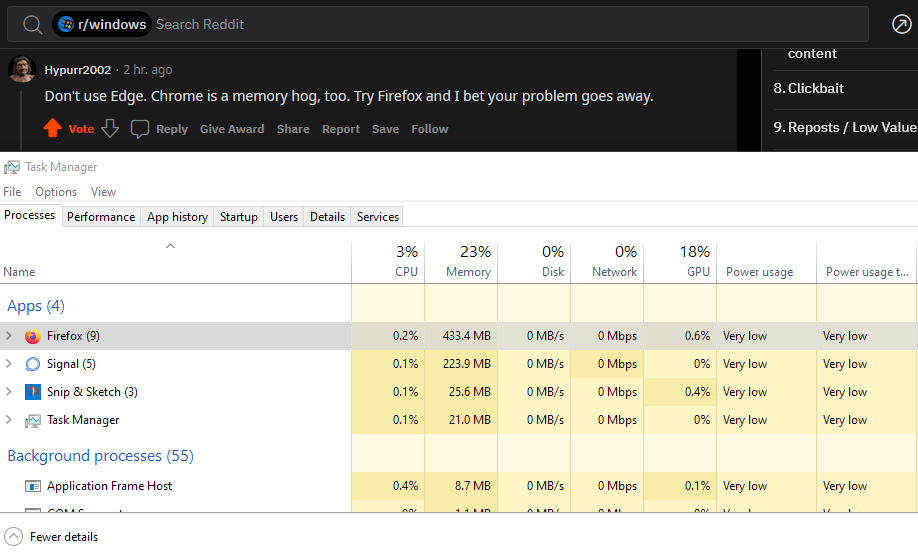Click the Signal app icon

[32, 364]
